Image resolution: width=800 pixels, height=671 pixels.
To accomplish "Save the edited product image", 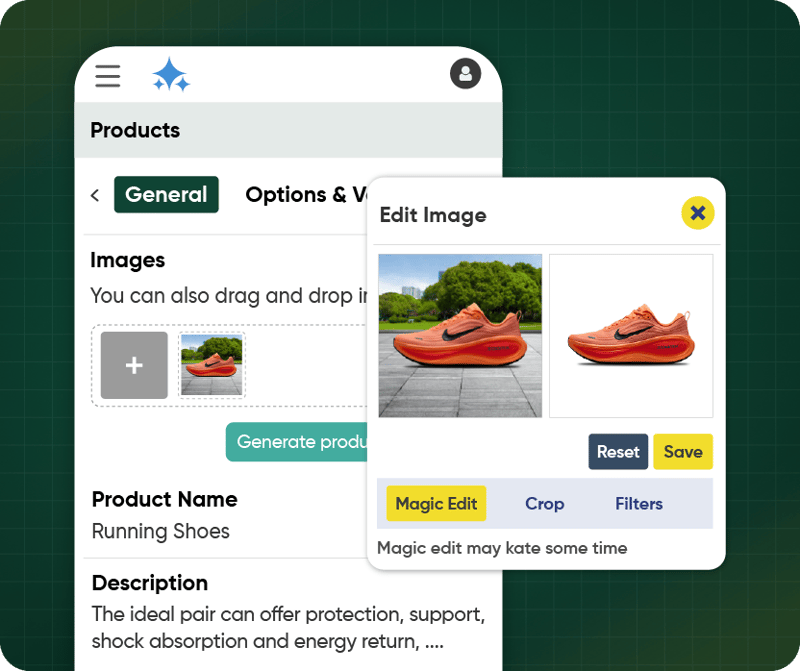I will coord(683,452).
